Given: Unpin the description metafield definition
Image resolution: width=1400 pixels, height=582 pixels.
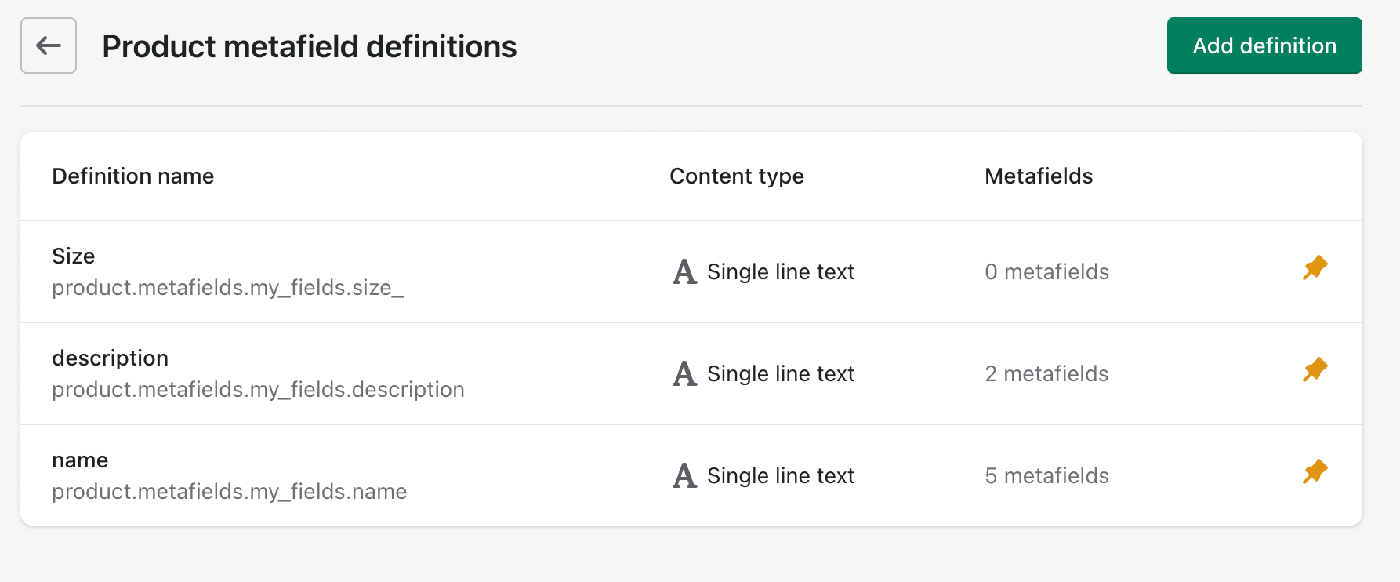Looking at the screenshot, I should [x=1315, y=371].
